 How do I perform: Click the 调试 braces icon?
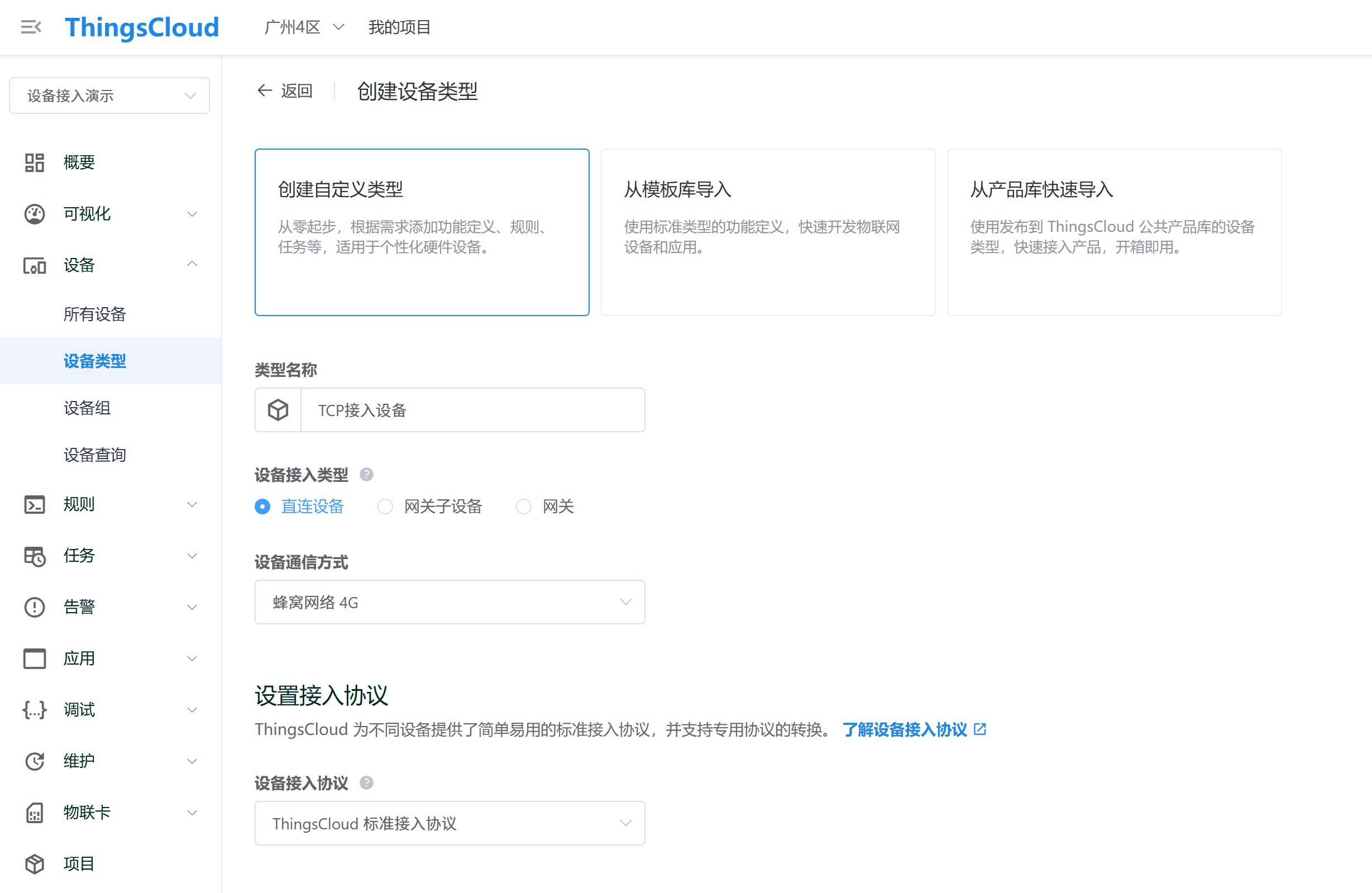(35, 710)
